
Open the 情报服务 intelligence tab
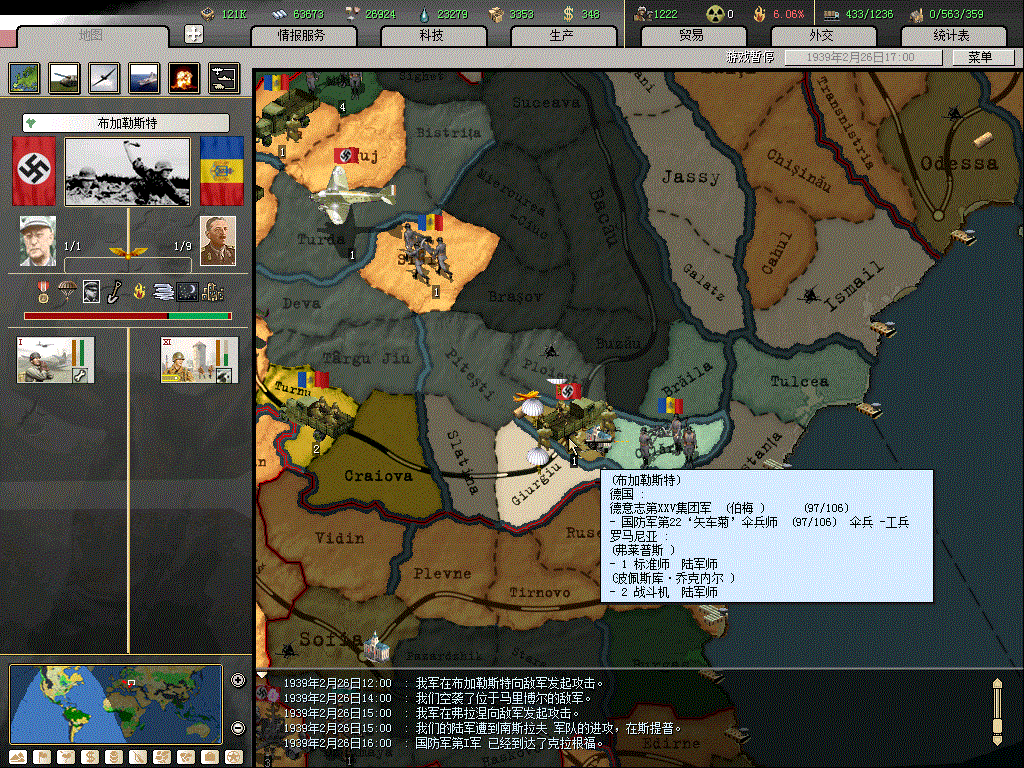pos(302,35)
